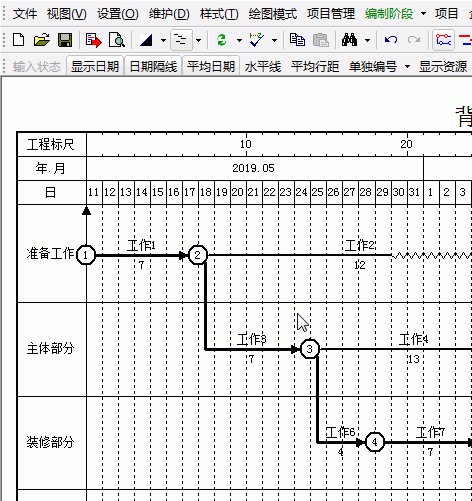Click the 显示资源 button
472x501 pixels.
[443, 66]
